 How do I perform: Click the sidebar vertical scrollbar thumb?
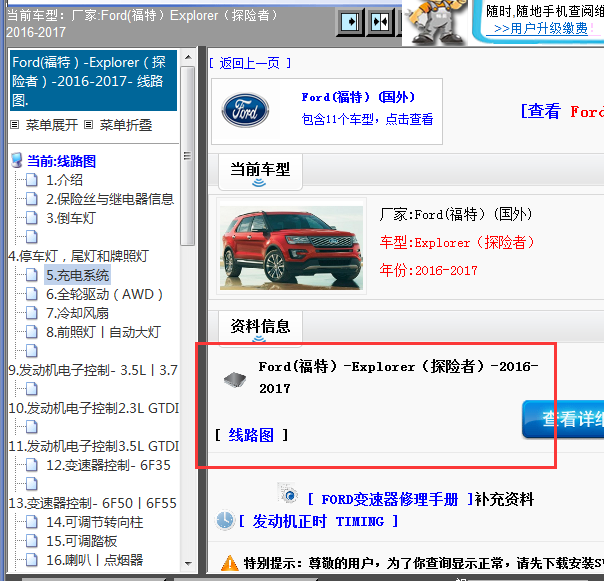click(188, 156)
